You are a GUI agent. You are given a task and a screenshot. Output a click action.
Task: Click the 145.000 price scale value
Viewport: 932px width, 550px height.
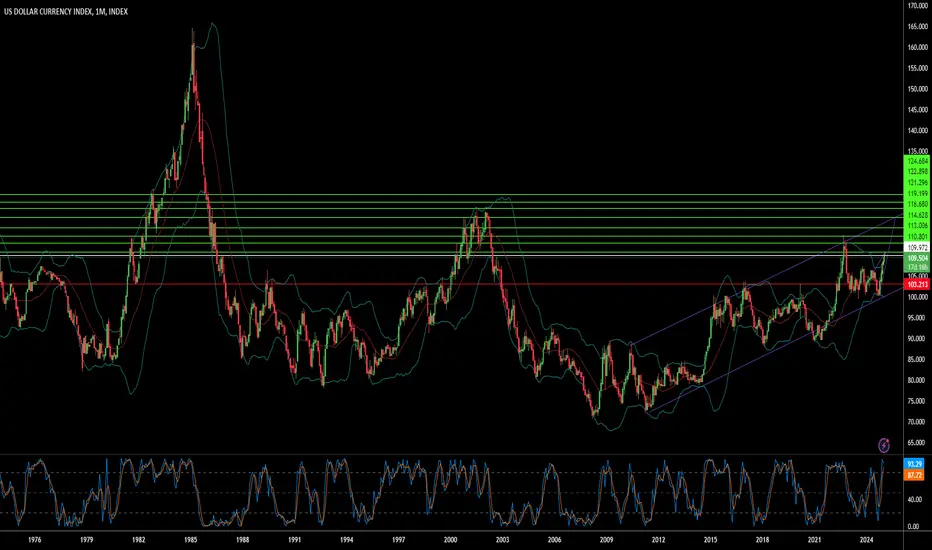(918, 110)
